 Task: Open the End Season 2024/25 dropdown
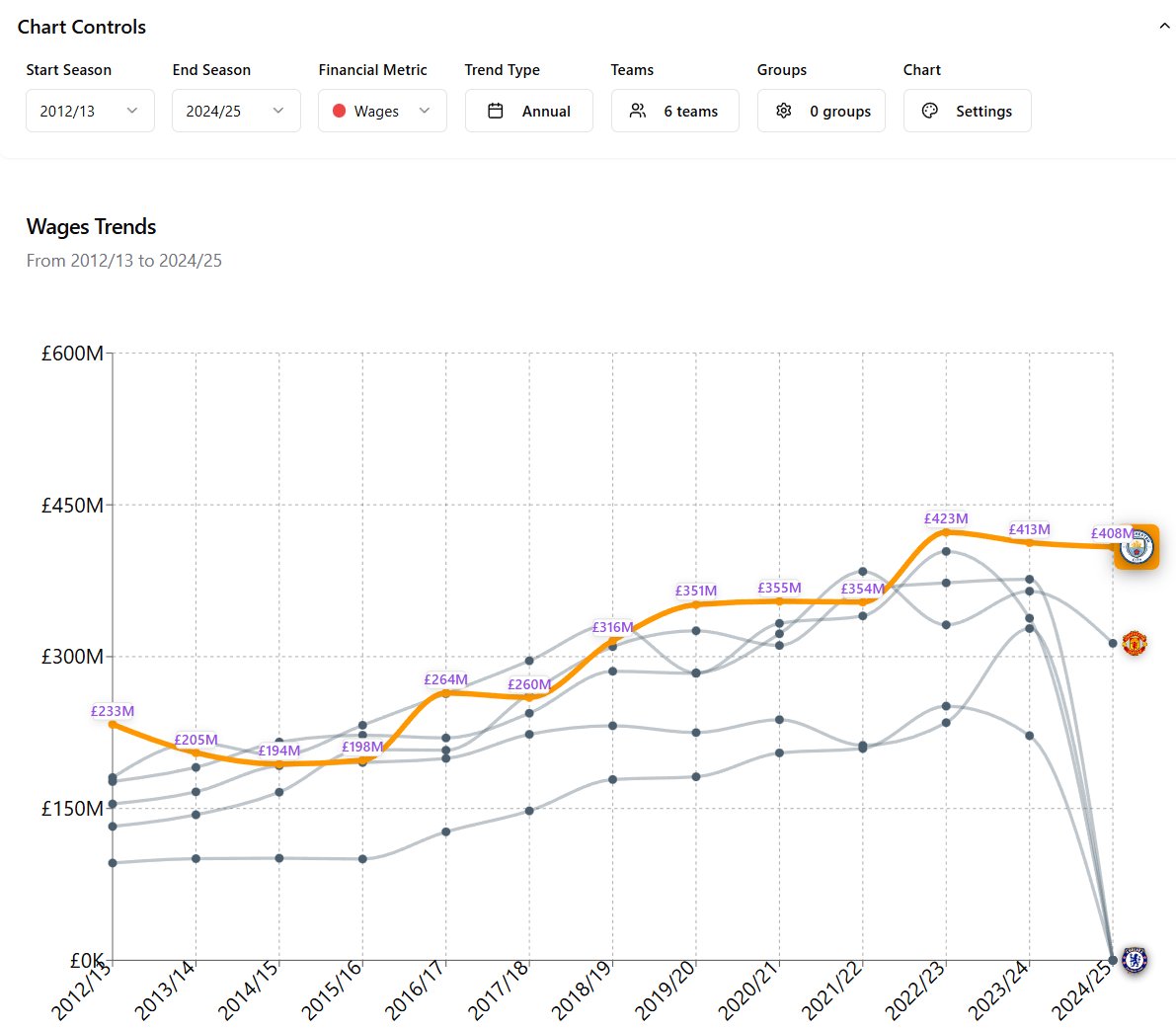pos(236,111)
